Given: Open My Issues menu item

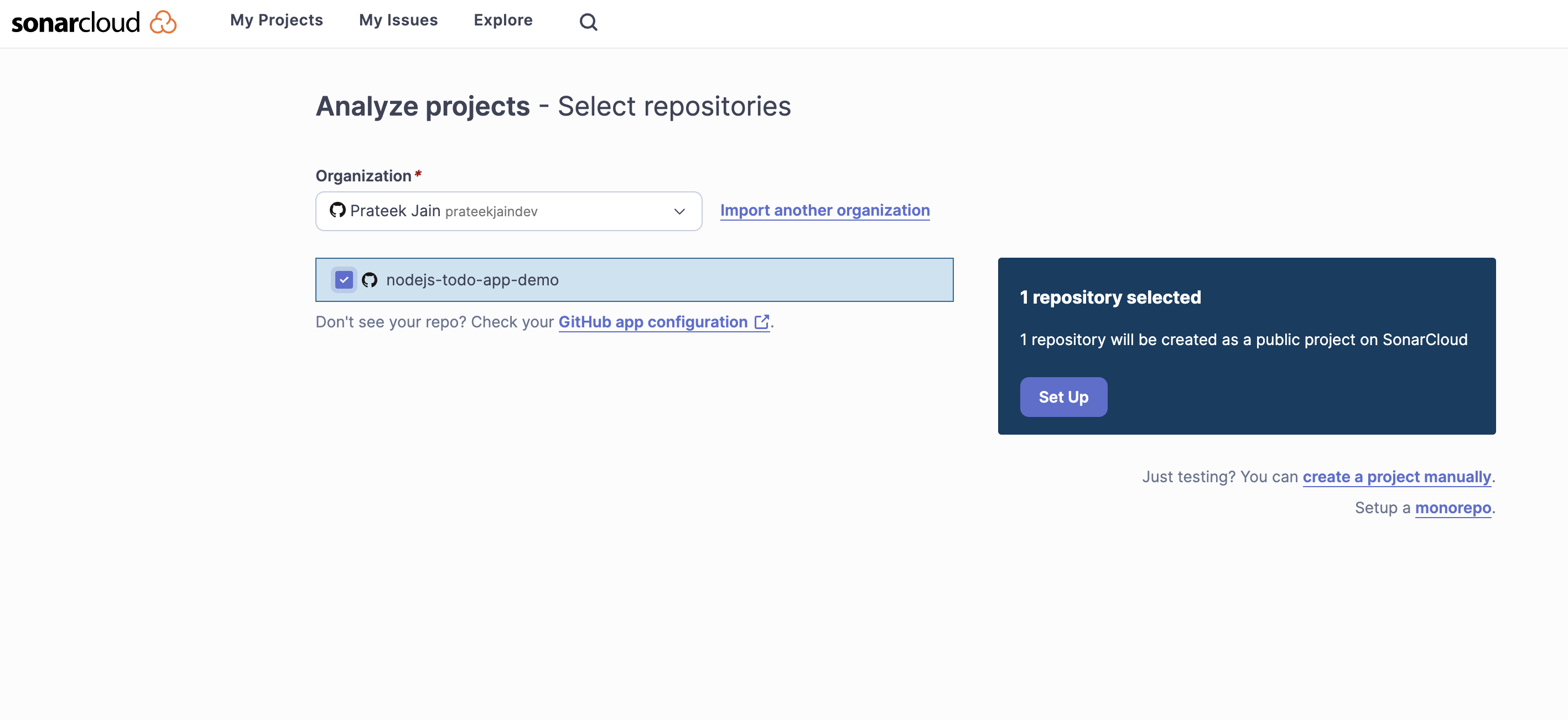Looking at the screenshot, I should pos(398,20).
